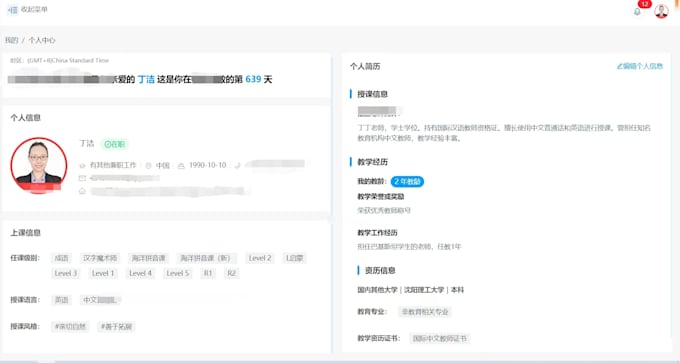Click the blue 639 day count

point(253,79)
